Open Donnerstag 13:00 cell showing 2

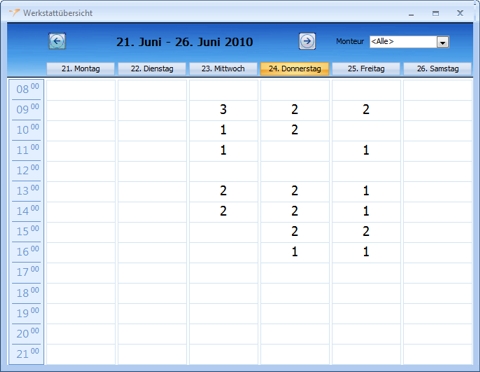click(x=295, y=191)
